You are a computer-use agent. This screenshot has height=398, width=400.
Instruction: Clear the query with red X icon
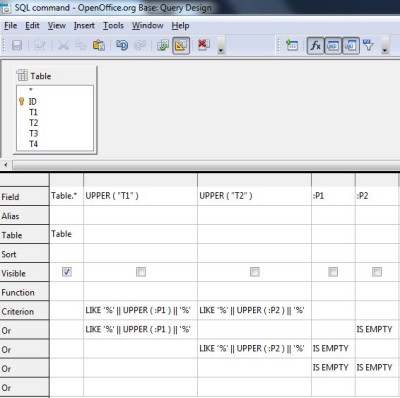[x=204, y=45]
